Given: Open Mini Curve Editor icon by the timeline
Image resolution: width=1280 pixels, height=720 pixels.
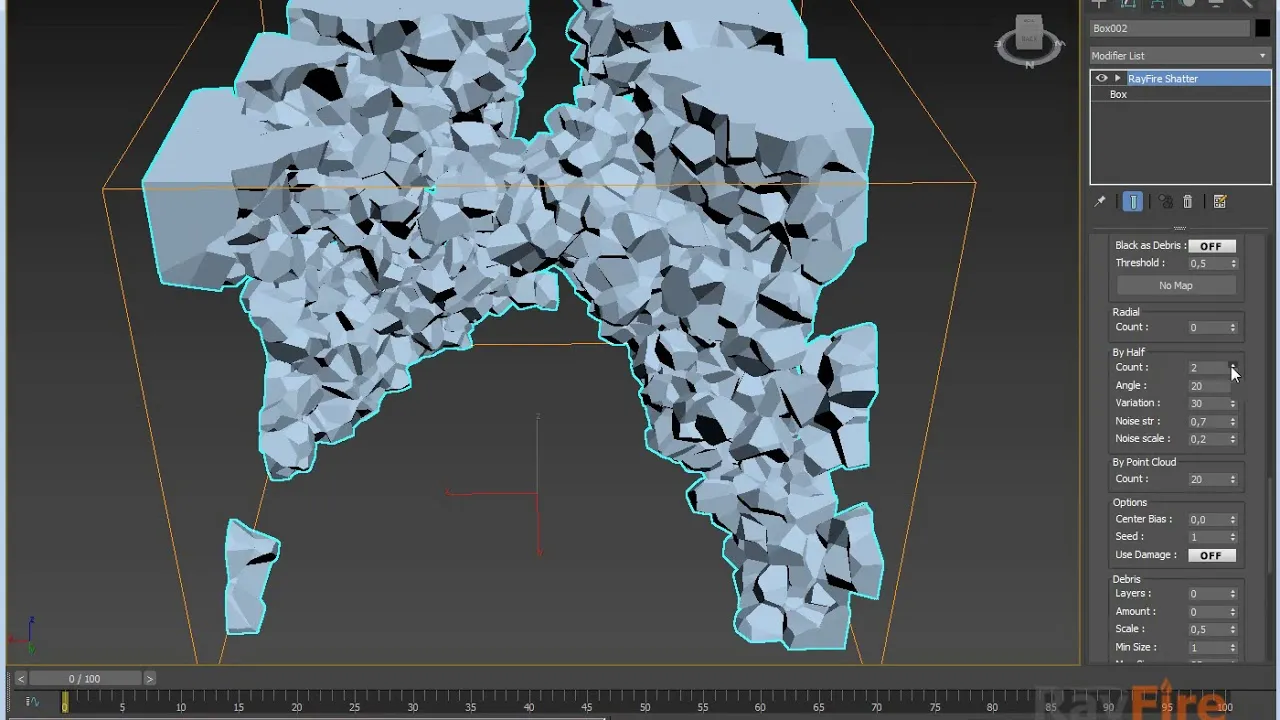Looking at the screenshot, I should click(31, 702).
